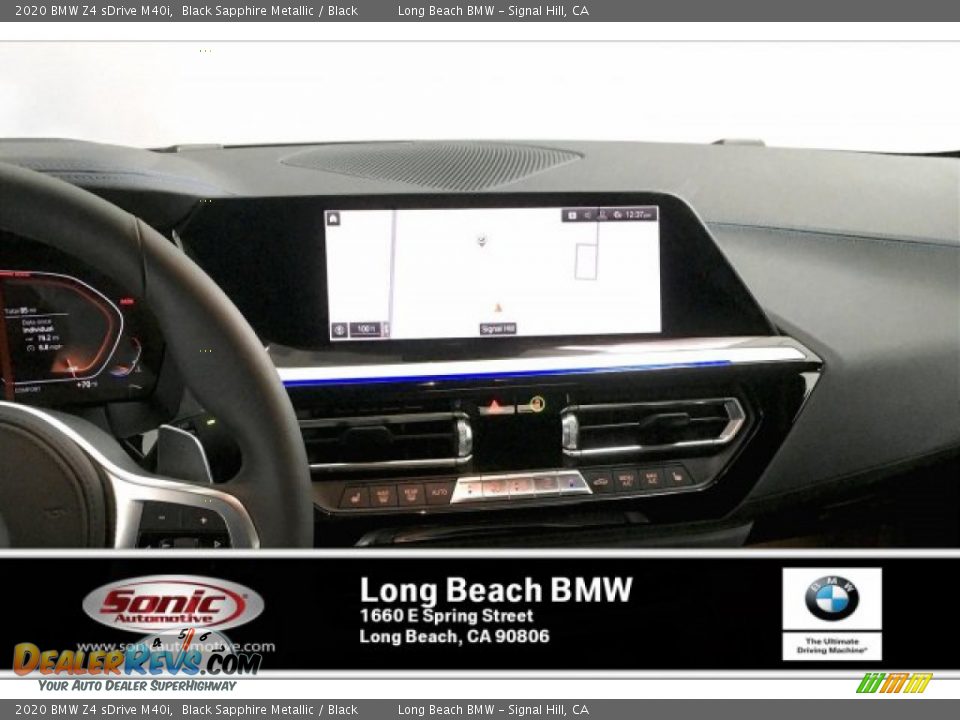Tap the connectivity icon beside the clock

[617, 215]
